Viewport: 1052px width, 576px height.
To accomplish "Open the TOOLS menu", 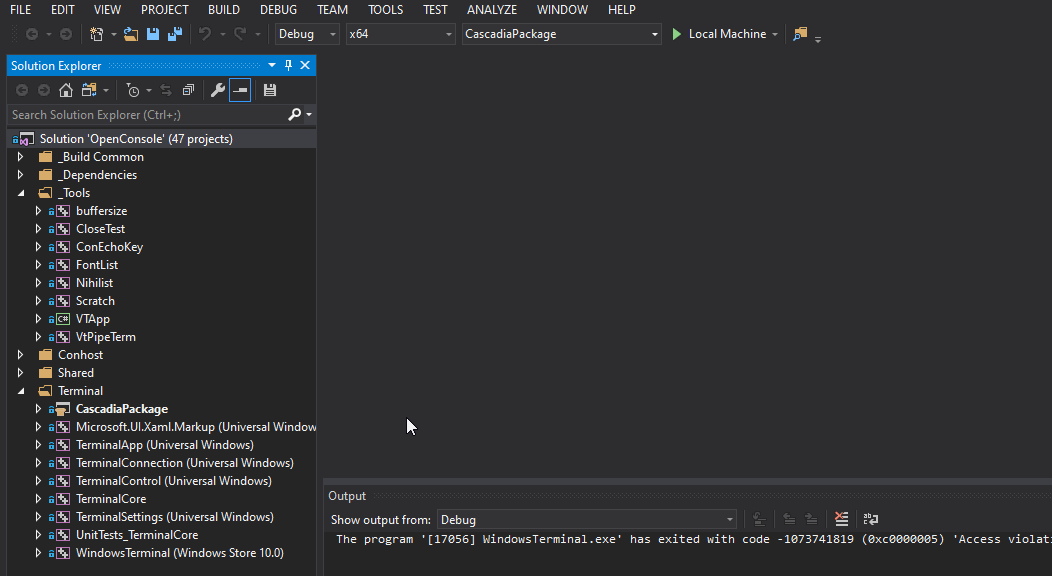I will (x=386, y=10).
